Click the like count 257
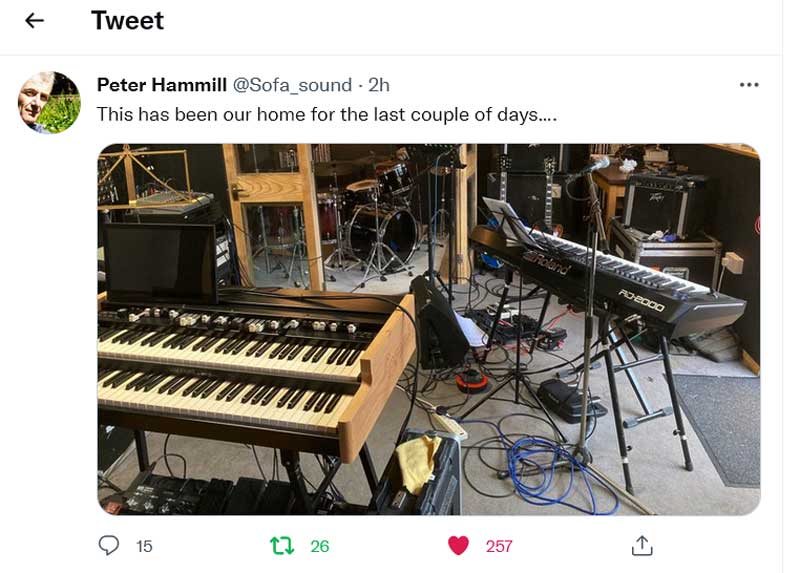Screen dimensions: 800x573 [499, 546]
